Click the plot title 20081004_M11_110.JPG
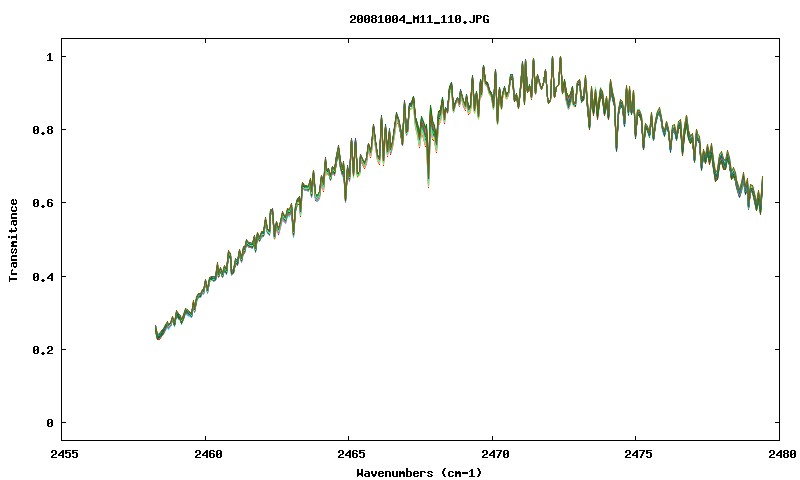 pyautogui.click(x=419, y=20)
